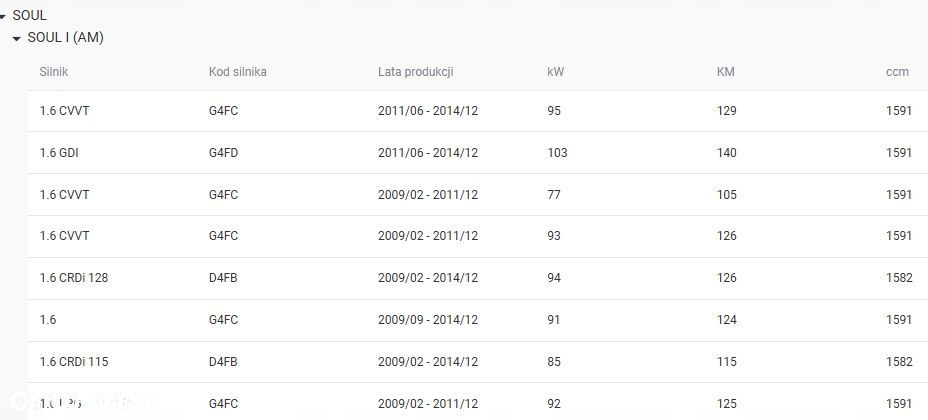Click the 1.6 CVVT row with 95 kW
This screenshot has height=420, width=928.
64,111
